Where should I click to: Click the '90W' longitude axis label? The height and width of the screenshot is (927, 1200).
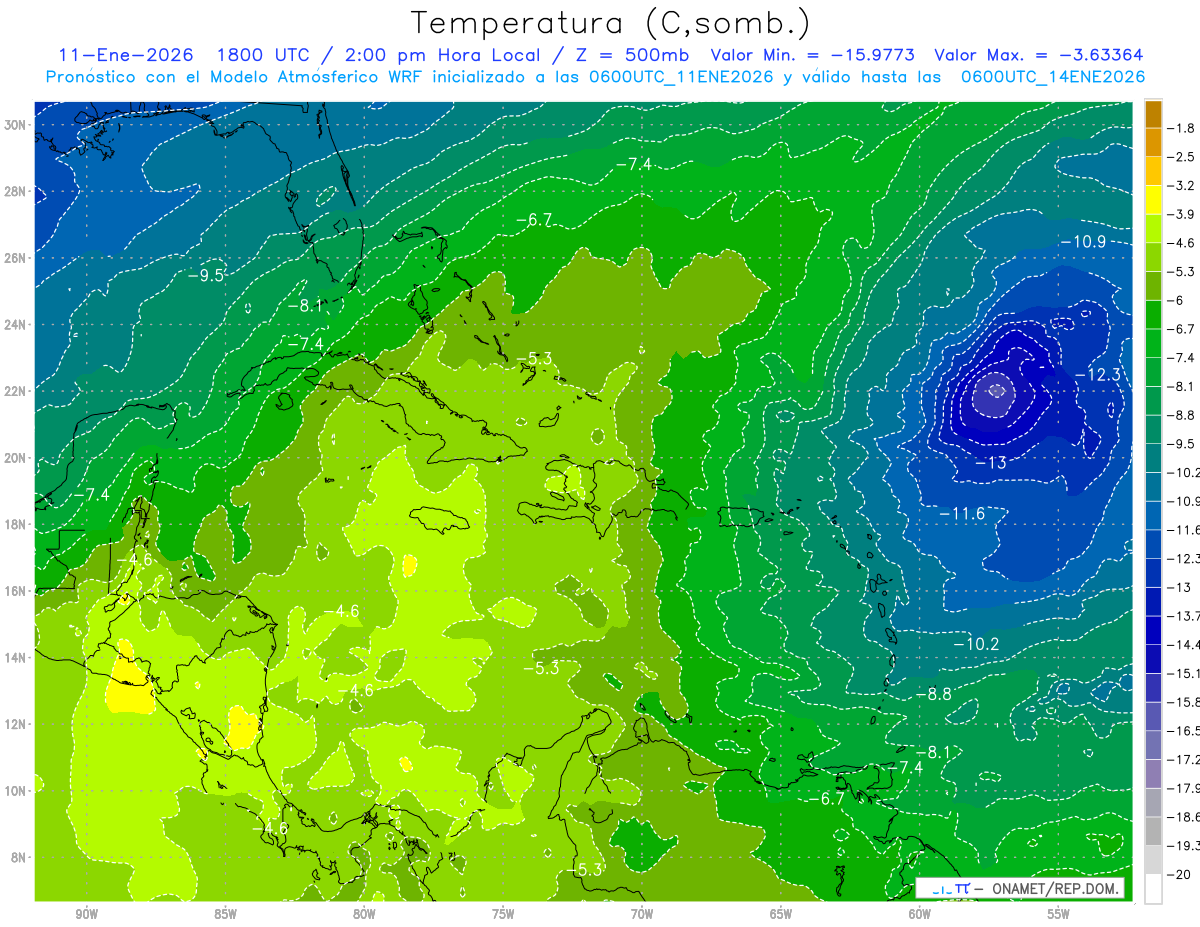[x=86, y=914]
